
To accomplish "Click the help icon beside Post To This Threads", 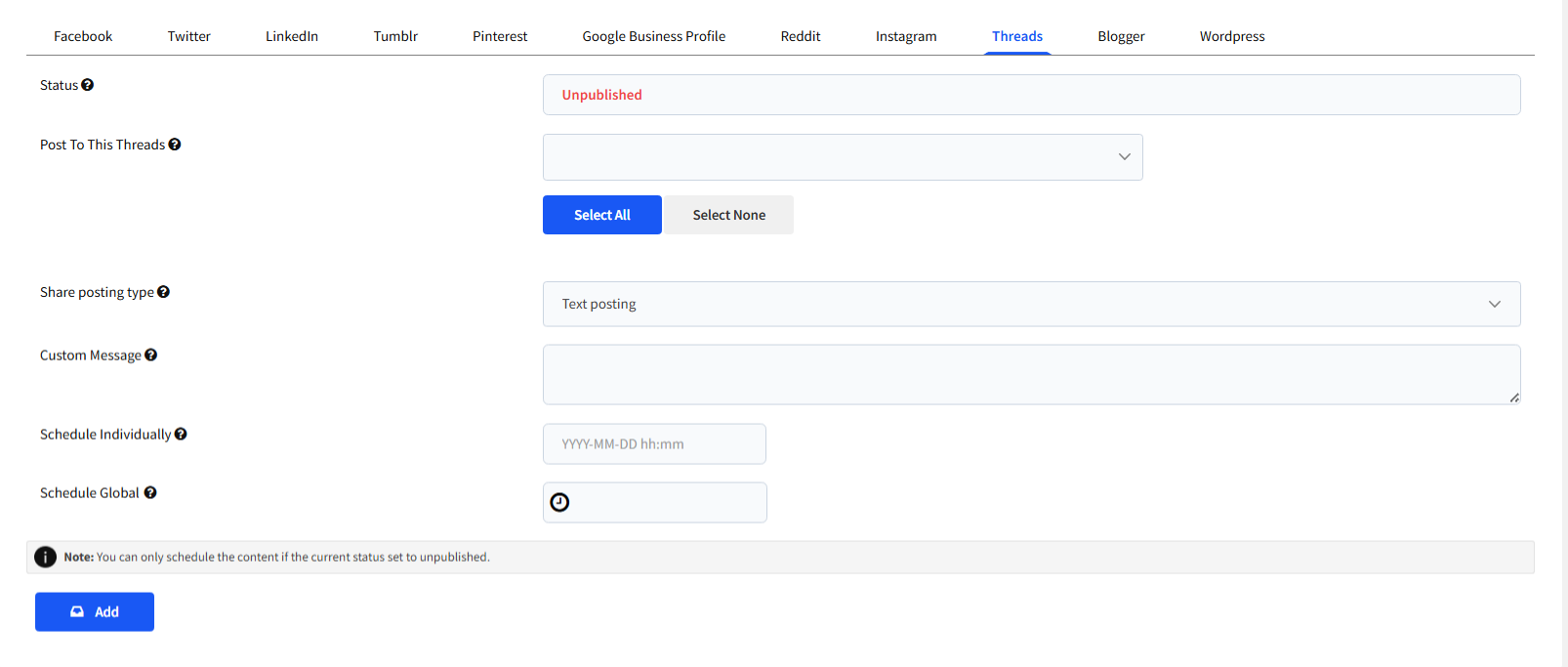I will pyautogui.click(x=175, y=145).
